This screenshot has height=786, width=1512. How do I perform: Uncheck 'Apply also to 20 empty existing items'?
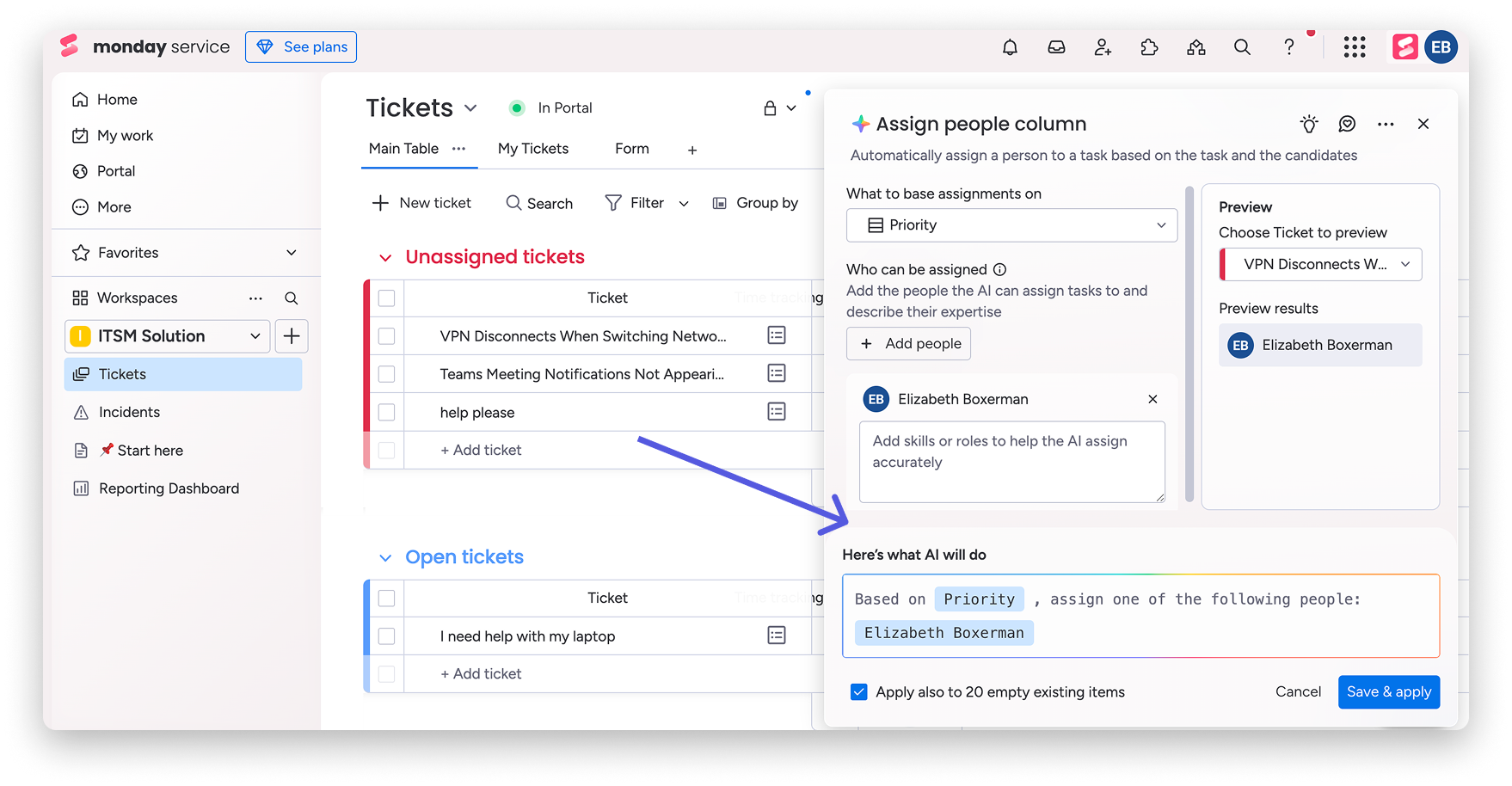[858, 691]
